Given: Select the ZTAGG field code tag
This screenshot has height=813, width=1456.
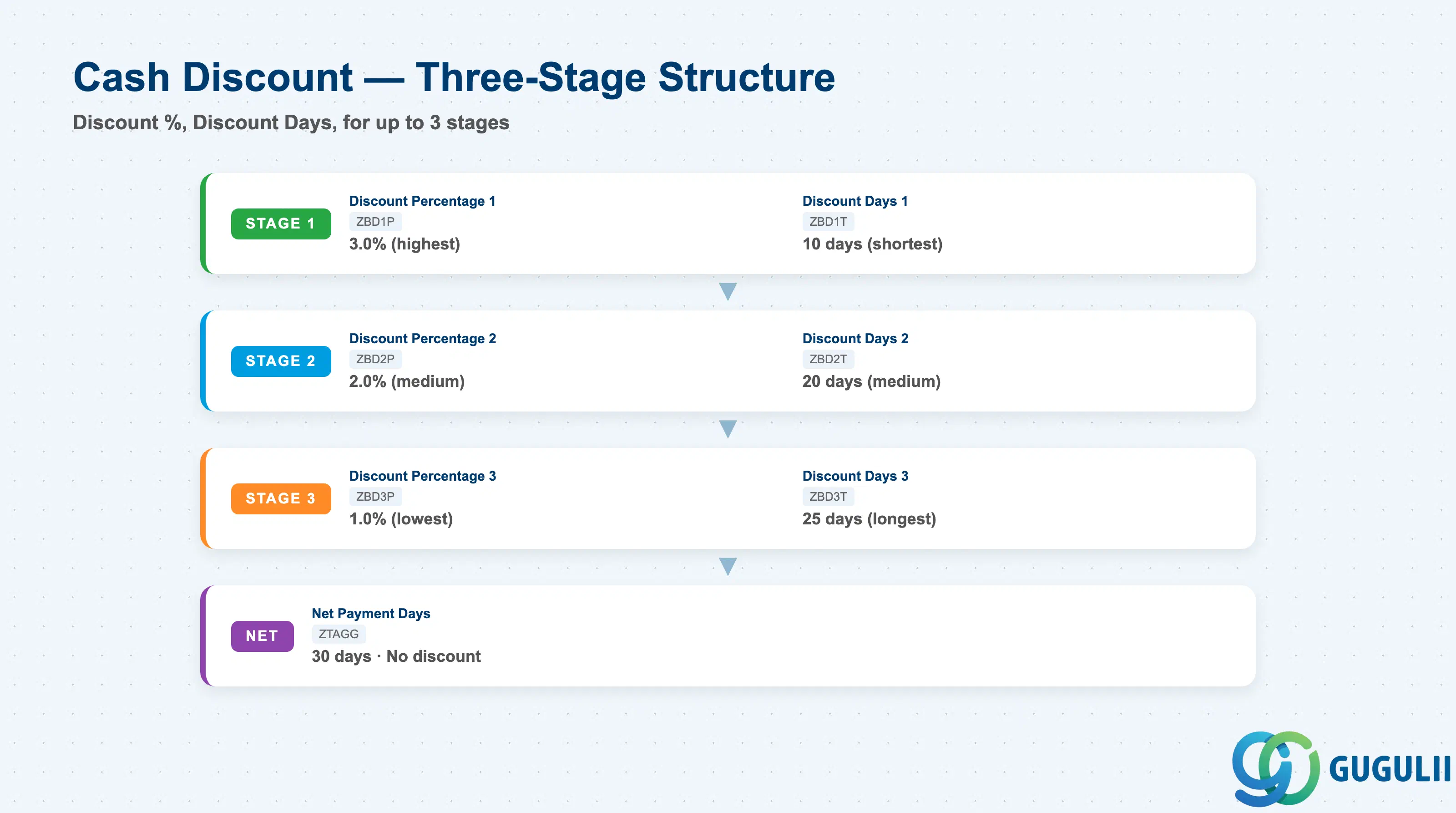Looking at the screenshot, I should point(339,634).
